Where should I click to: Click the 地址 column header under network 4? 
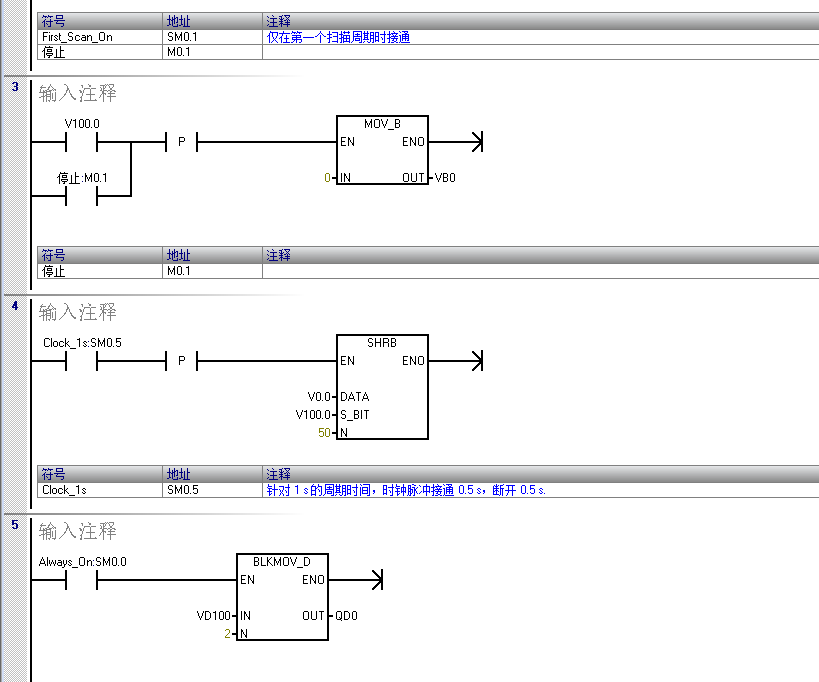[178, 474]
